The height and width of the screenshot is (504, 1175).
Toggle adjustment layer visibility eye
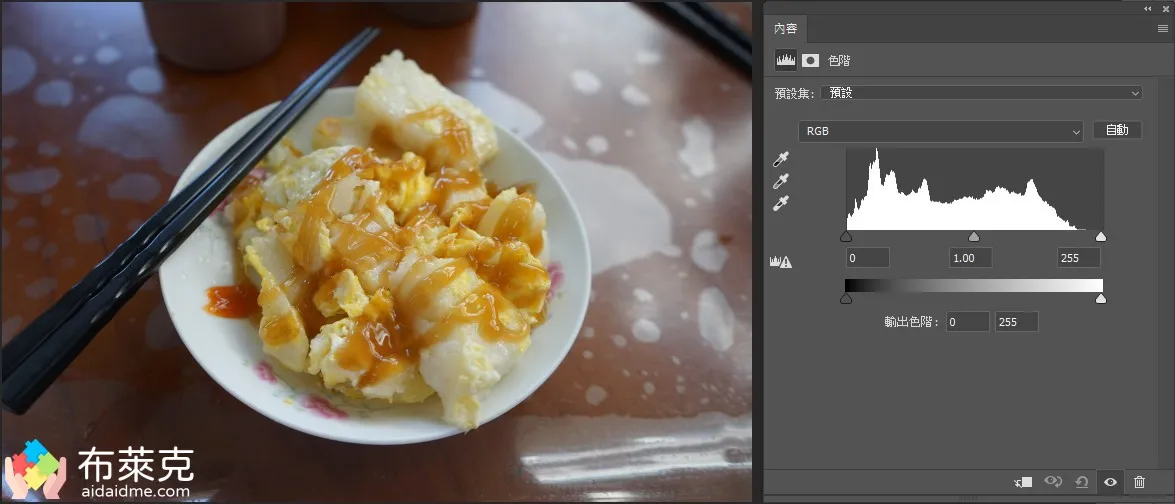click(x=1110, y=482)
